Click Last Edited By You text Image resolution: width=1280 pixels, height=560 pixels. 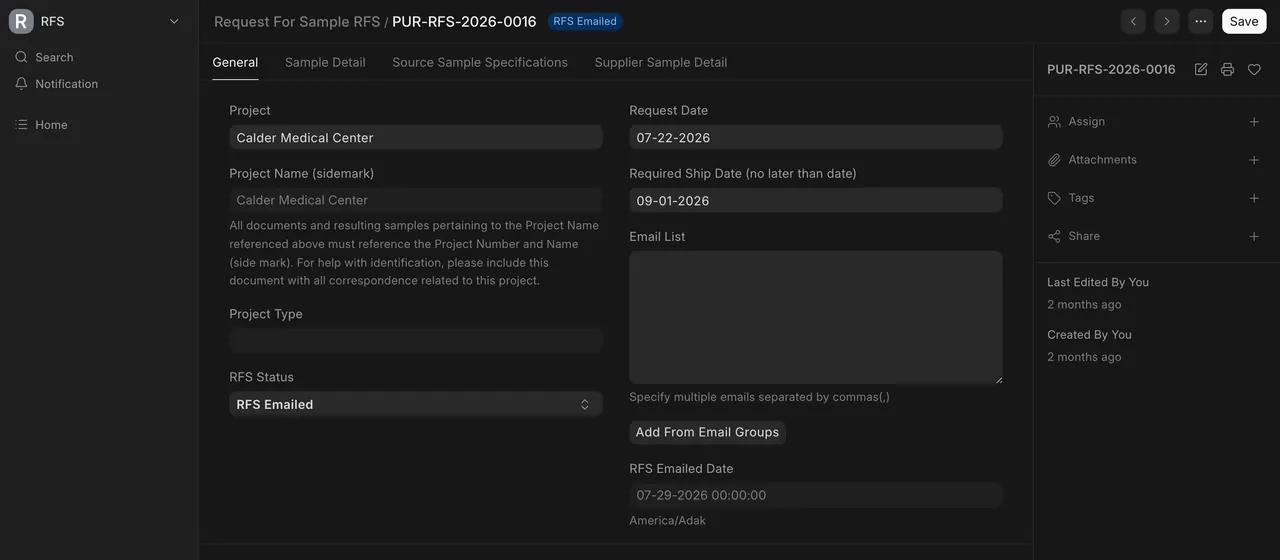1098,282
